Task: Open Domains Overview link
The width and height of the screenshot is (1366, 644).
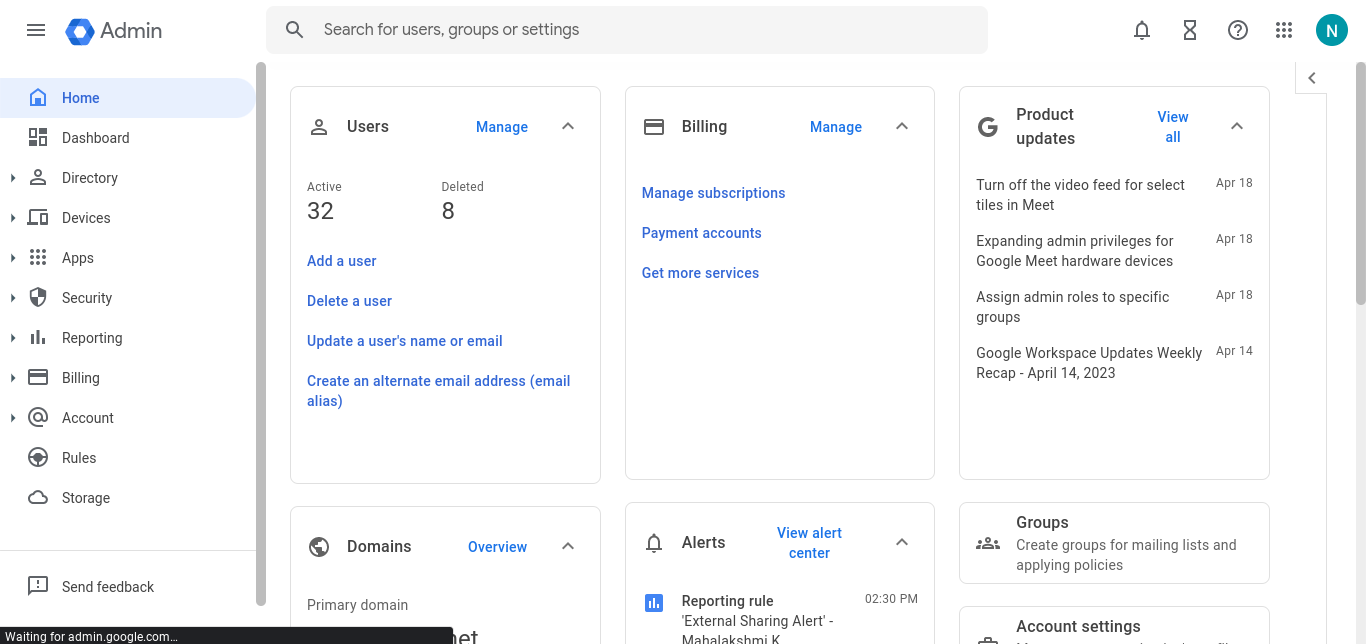Action: 497,547
